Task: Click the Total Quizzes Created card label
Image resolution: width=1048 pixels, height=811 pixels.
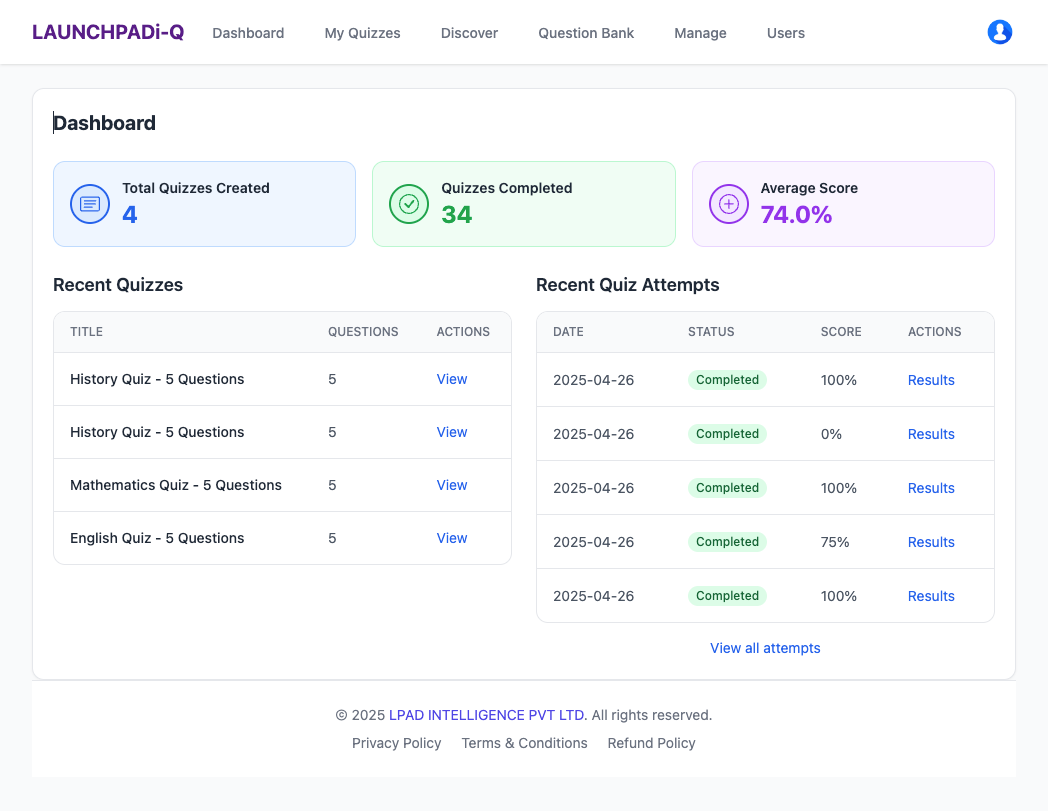Action: [x=196, y=188]
